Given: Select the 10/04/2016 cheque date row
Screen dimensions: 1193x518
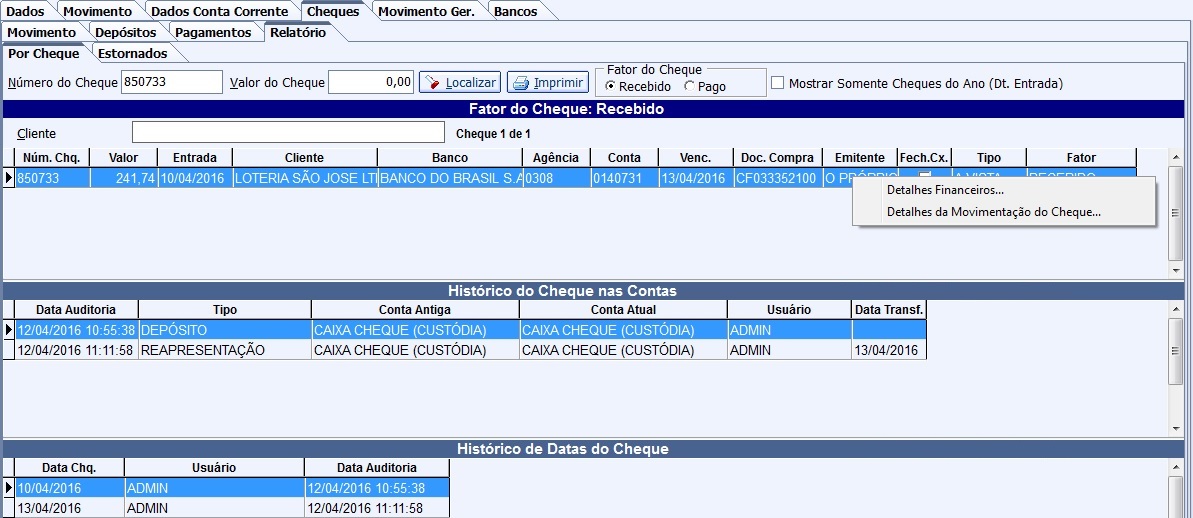Looking at the screenshot, I should (x=232, y=488).
